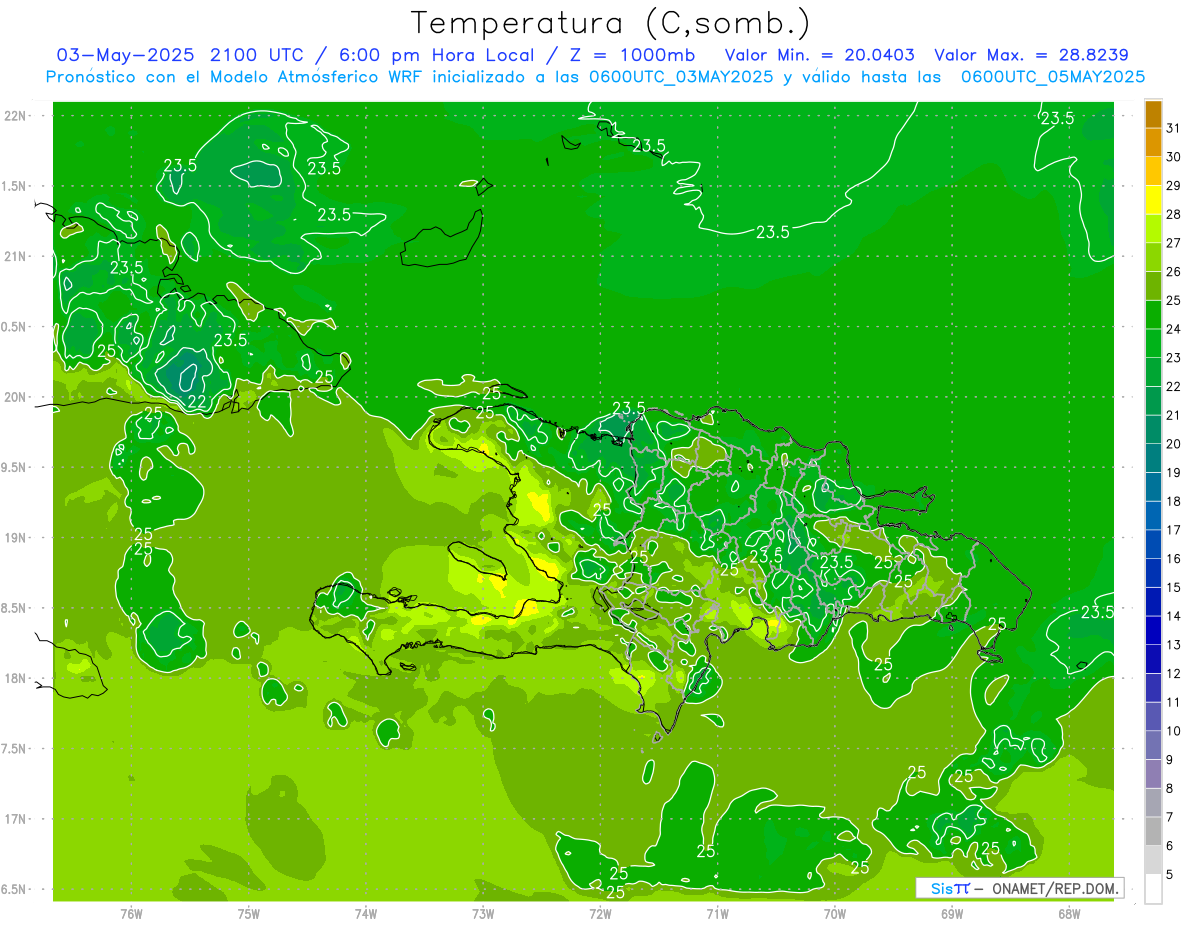Click the purple swatch between 9 and 10
The image size is (1200, 927).
click(1153, 745)
